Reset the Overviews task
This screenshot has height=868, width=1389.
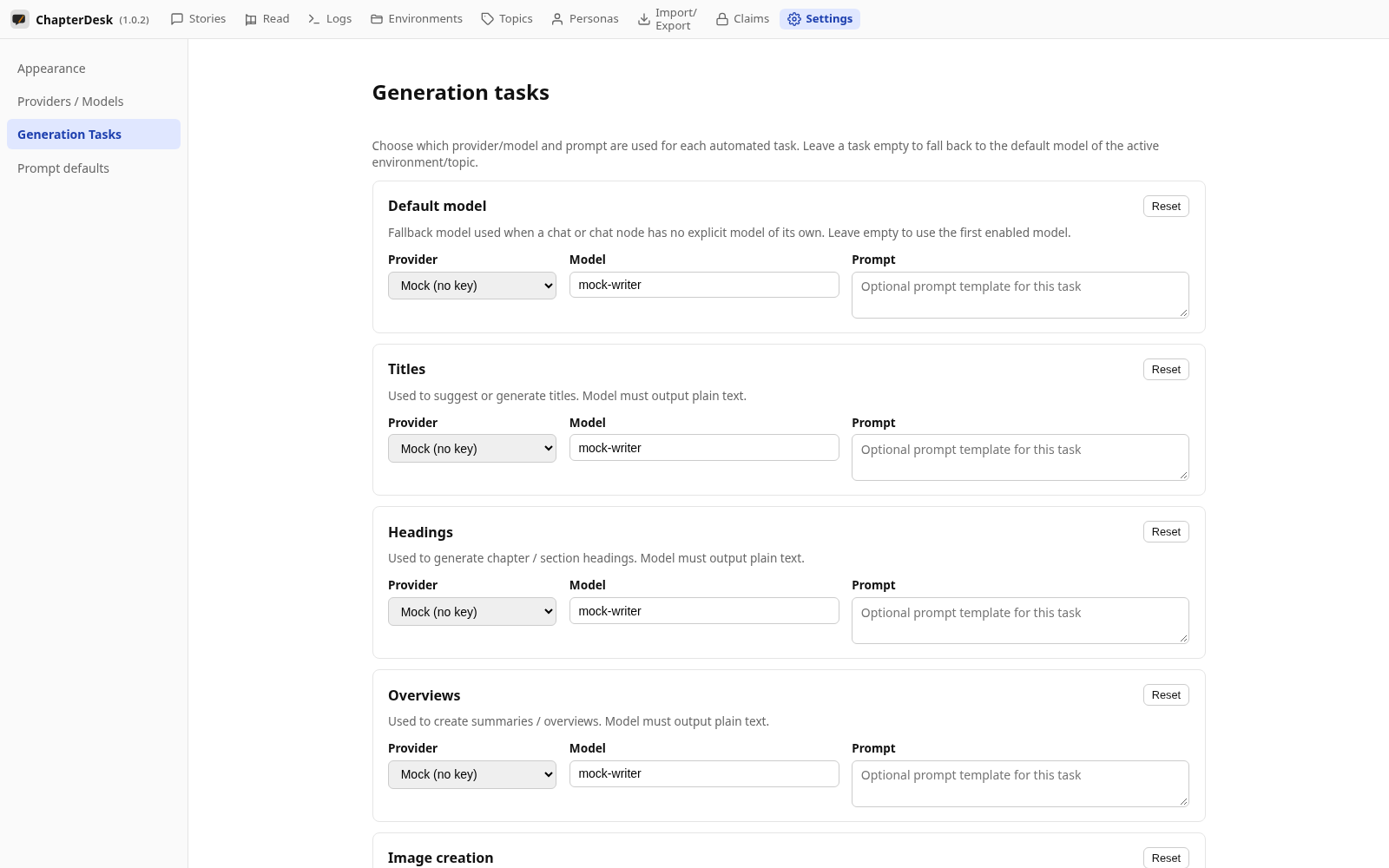click(1166, 695)
